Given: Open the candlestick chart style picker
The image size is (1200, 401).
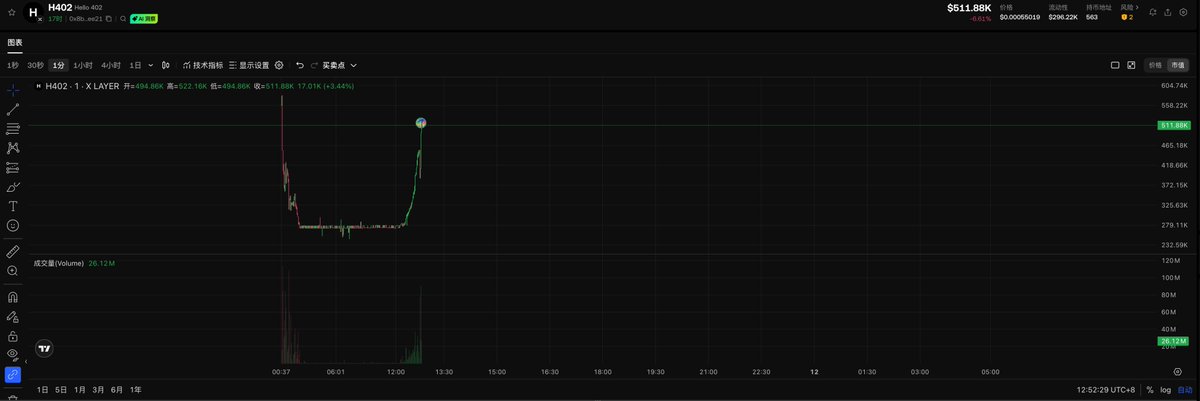Looking at the screenshot, I should click(166, 65).
